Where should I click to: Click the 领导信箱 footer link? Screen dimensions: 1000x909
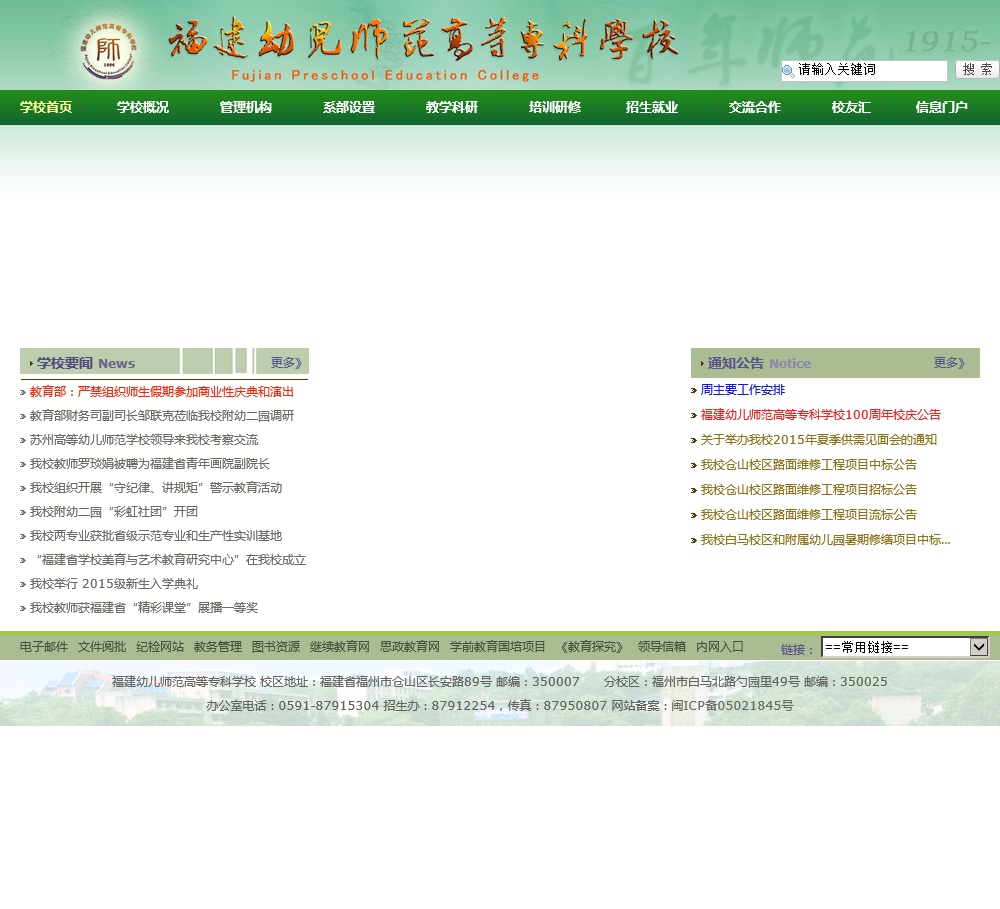pos(662,647)
